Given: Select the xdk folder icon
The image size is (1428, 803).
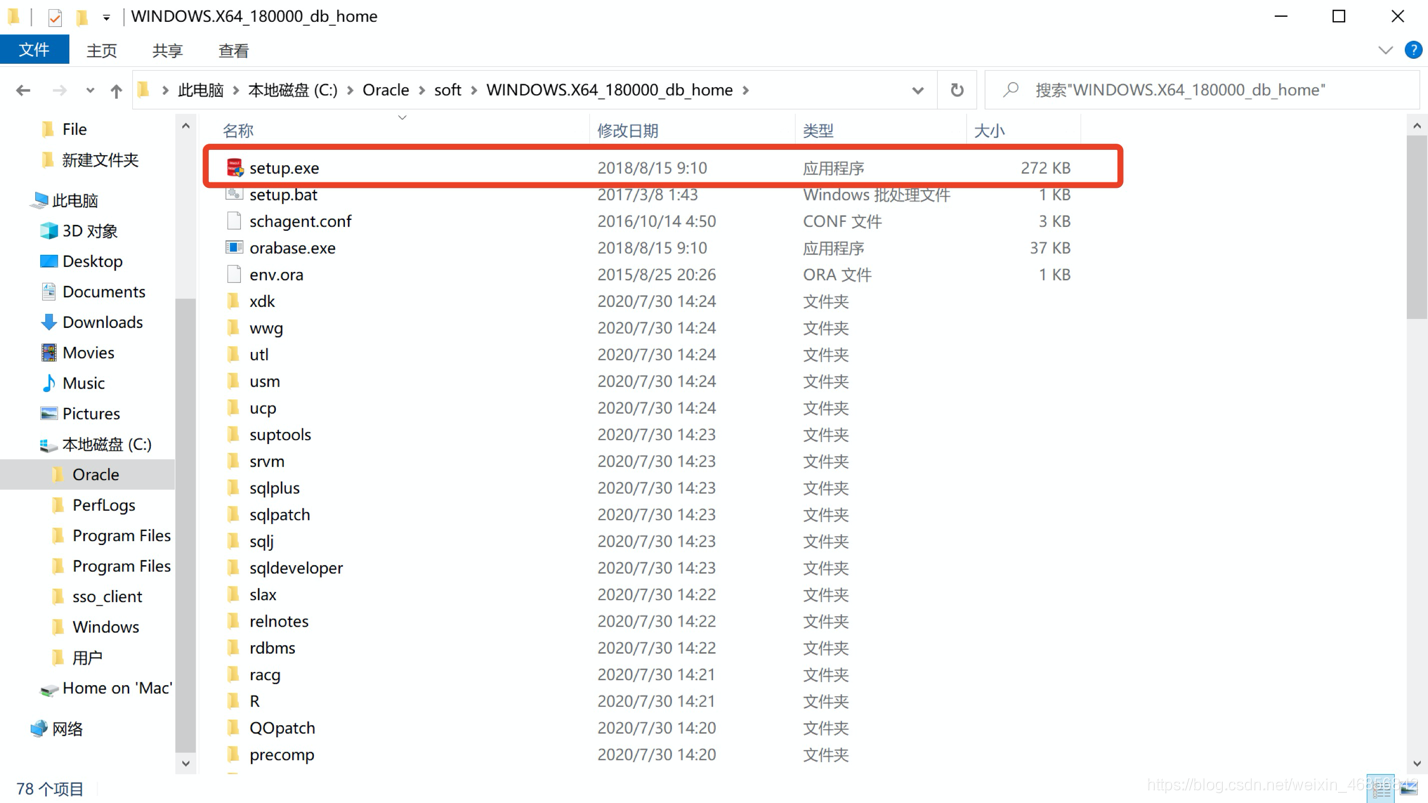Looking at the screenshot, I should click(x=233, y=301).
